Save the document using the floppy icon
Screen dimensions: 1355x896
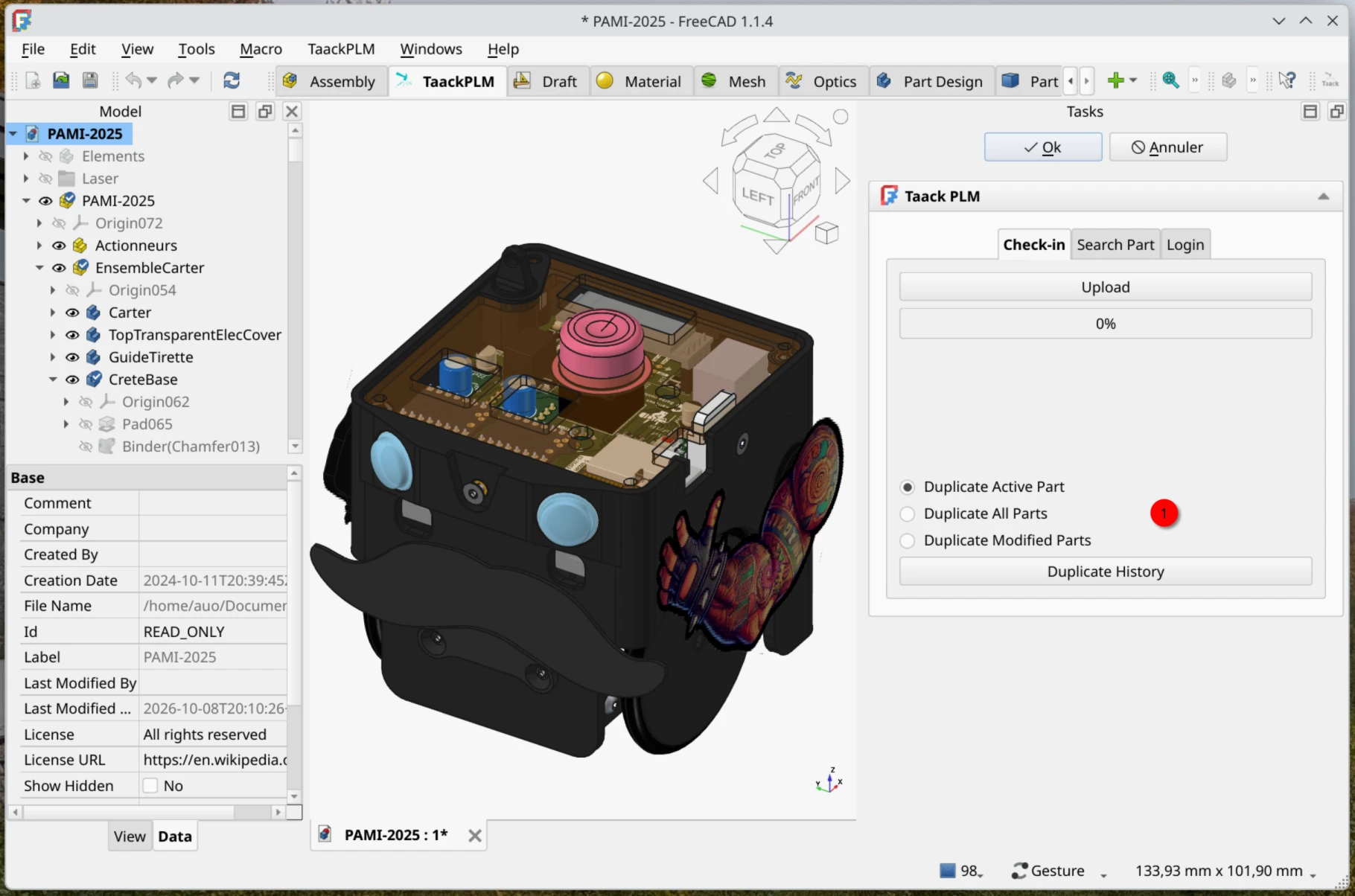[90, 80]
